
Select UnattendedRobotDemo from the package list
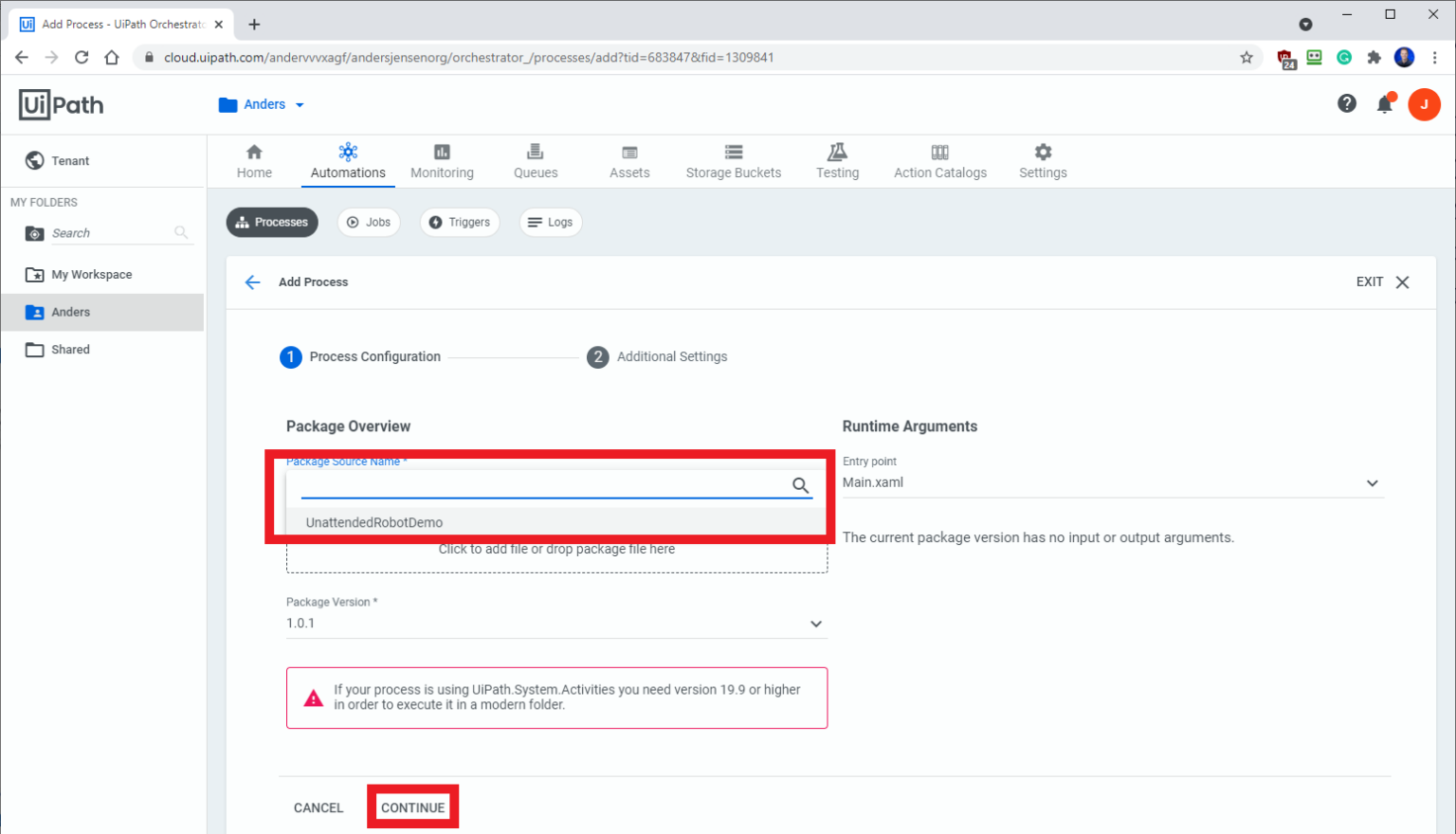(374, 522)
